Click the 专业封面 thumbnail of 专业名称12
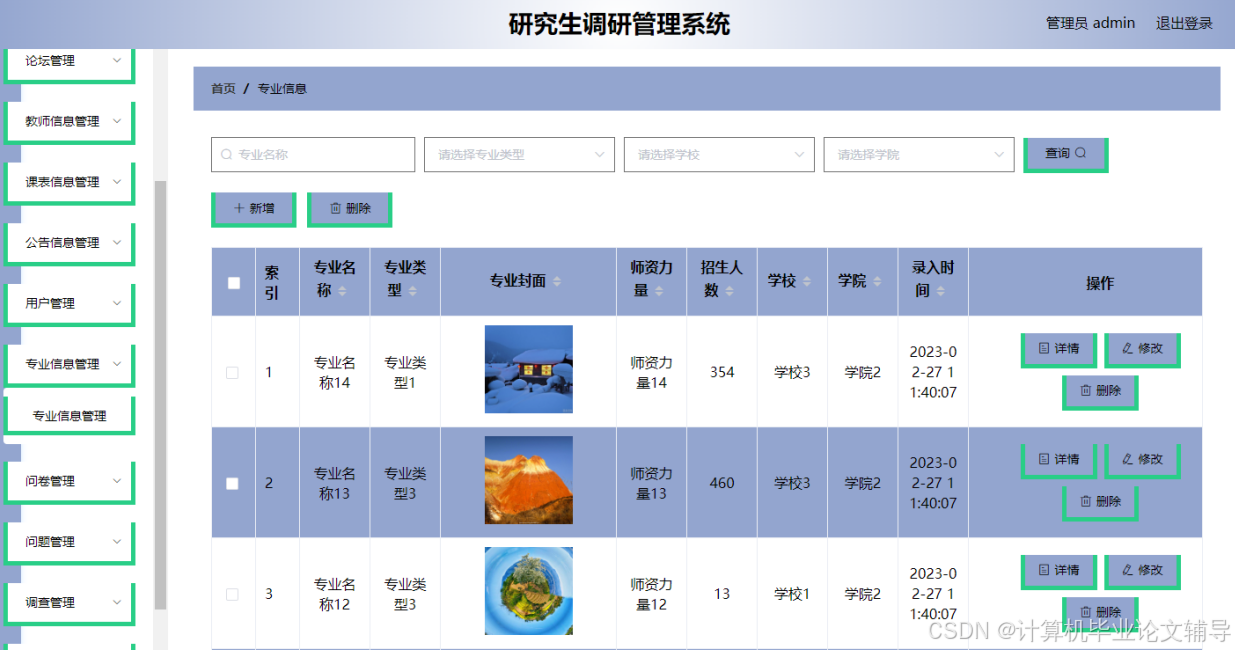 pos(528,592)
